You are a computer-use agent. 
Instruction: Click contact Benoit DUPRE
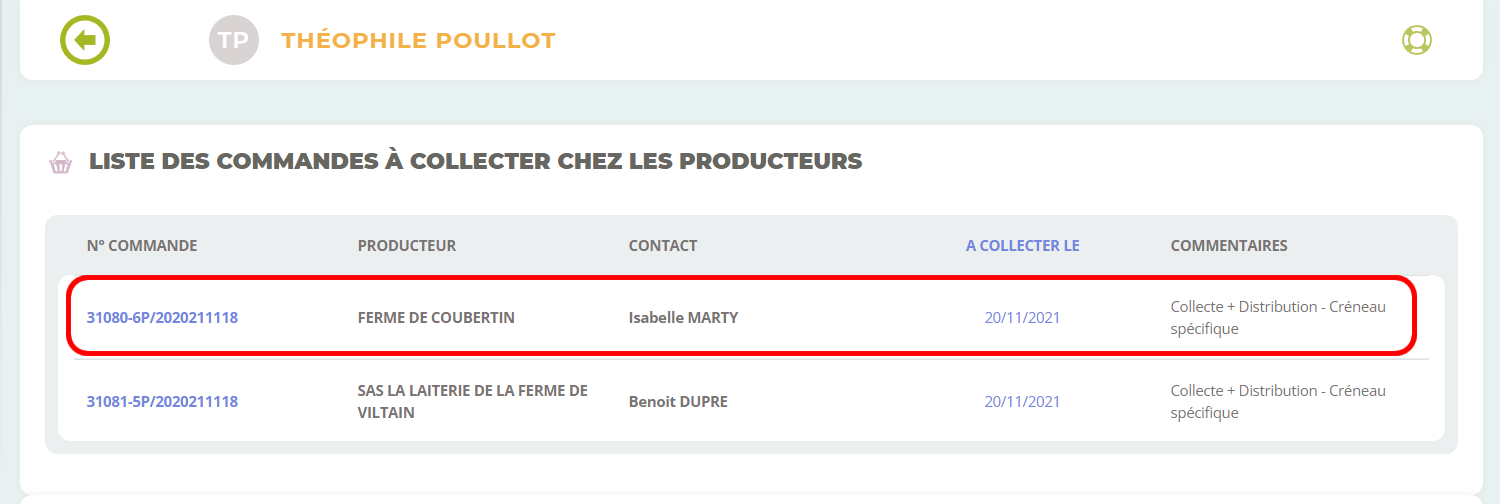pyautogui.click(x=678, y=402)
